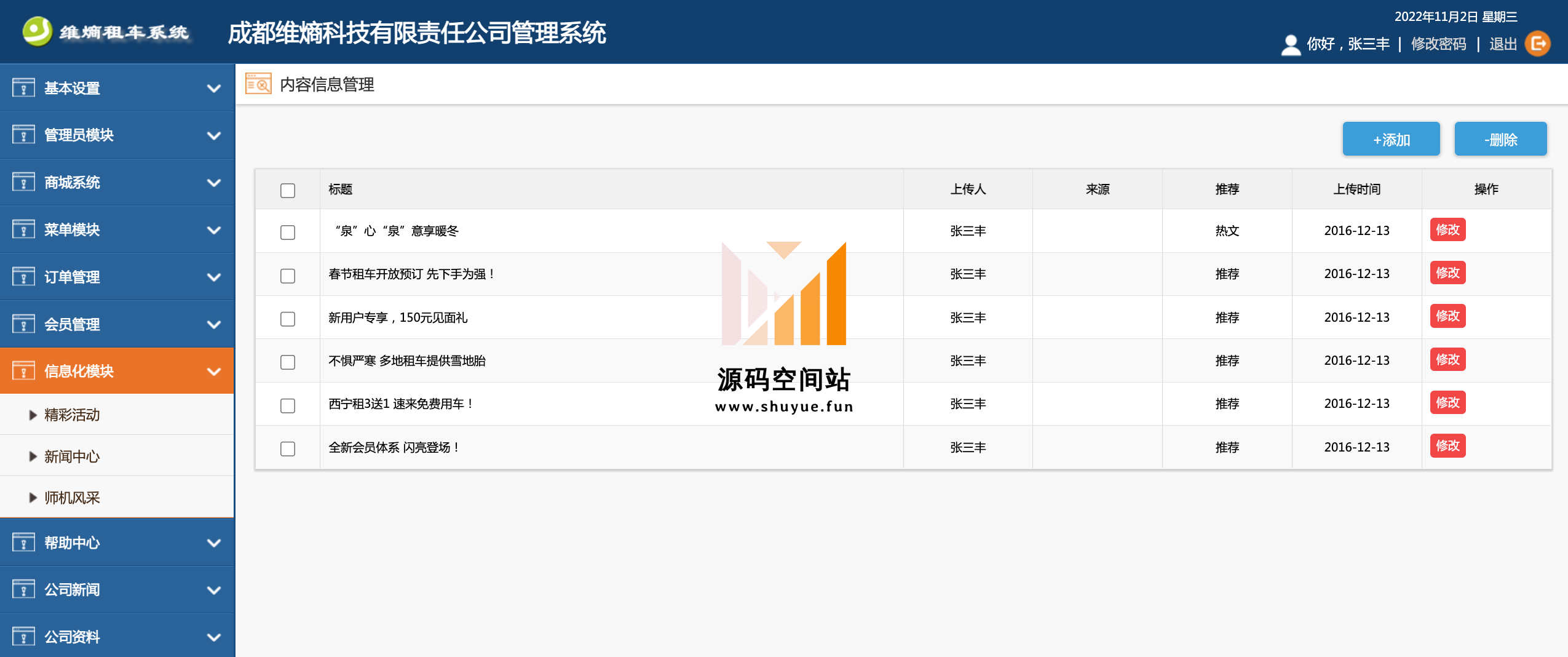Select the 公司资料 menu label

coord(72,637)
